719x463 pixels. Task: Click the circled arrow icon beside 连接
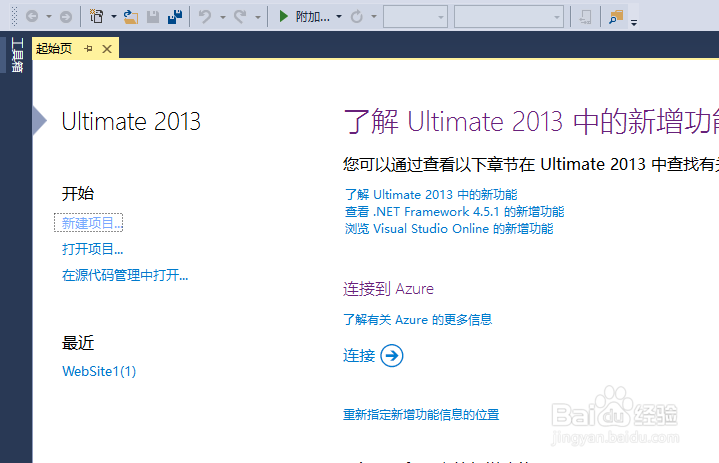coord(392,355)
